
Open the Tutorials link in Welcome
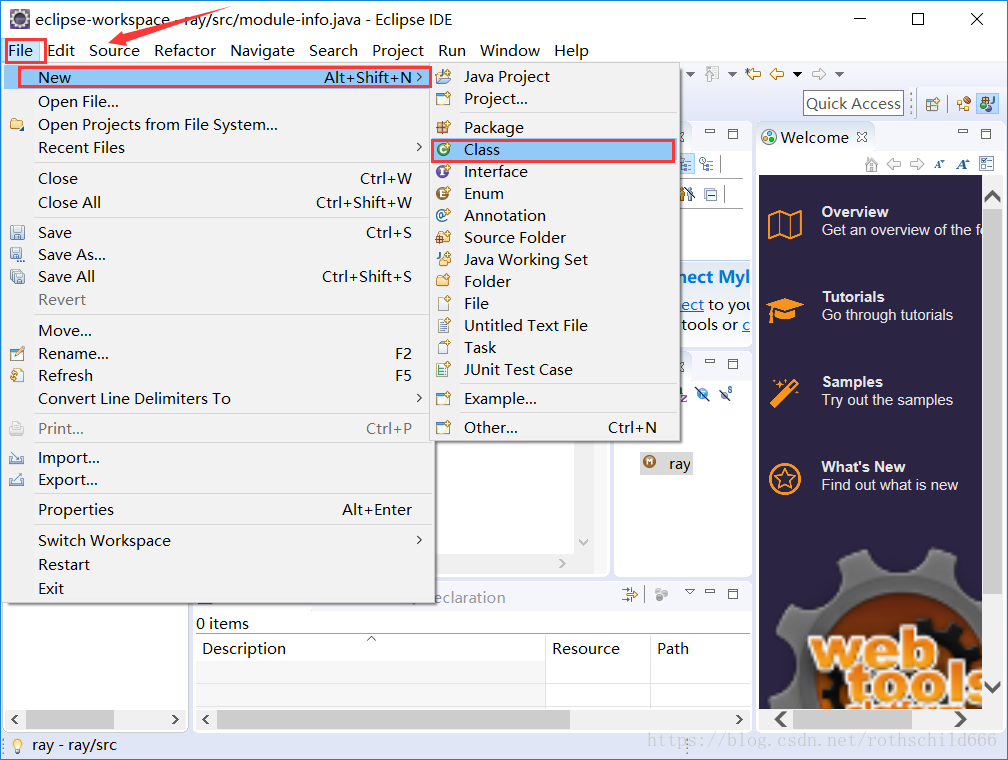853,296
